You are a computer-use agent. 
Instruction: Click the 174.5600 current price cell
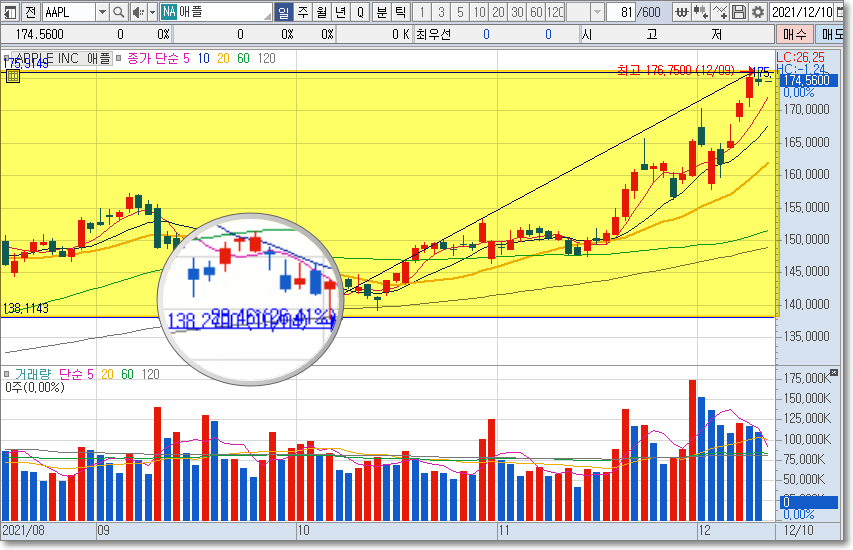click(40, 34)
